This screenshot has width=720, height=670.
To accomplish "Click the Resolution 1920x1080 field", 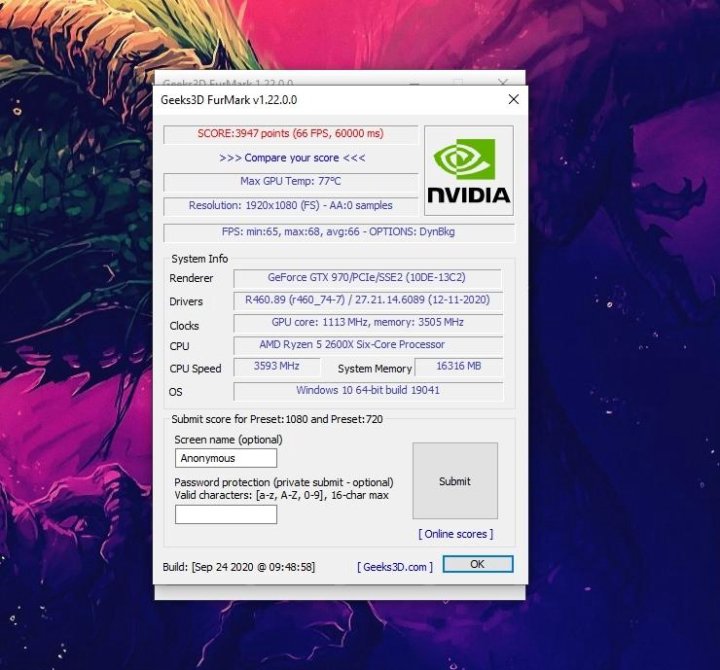I will point(291,206).
